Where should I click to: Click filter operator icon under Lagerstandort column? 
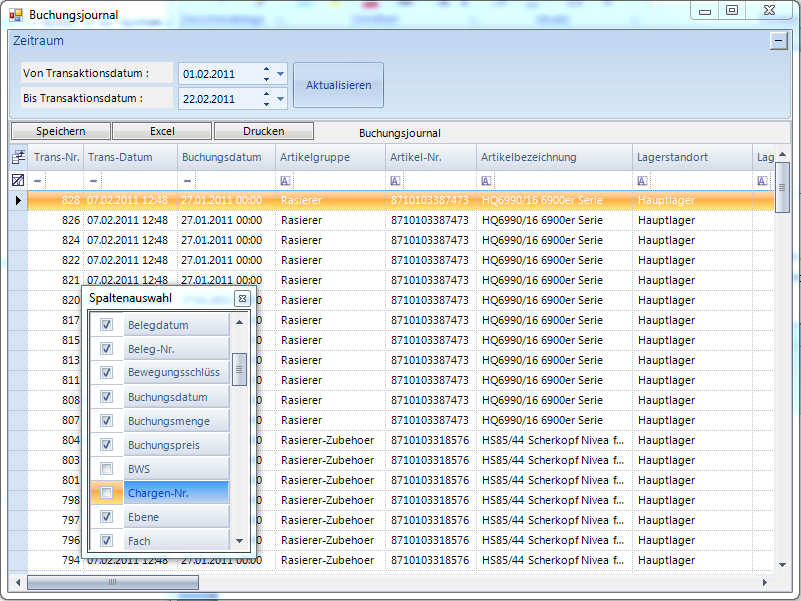point(642,181)
